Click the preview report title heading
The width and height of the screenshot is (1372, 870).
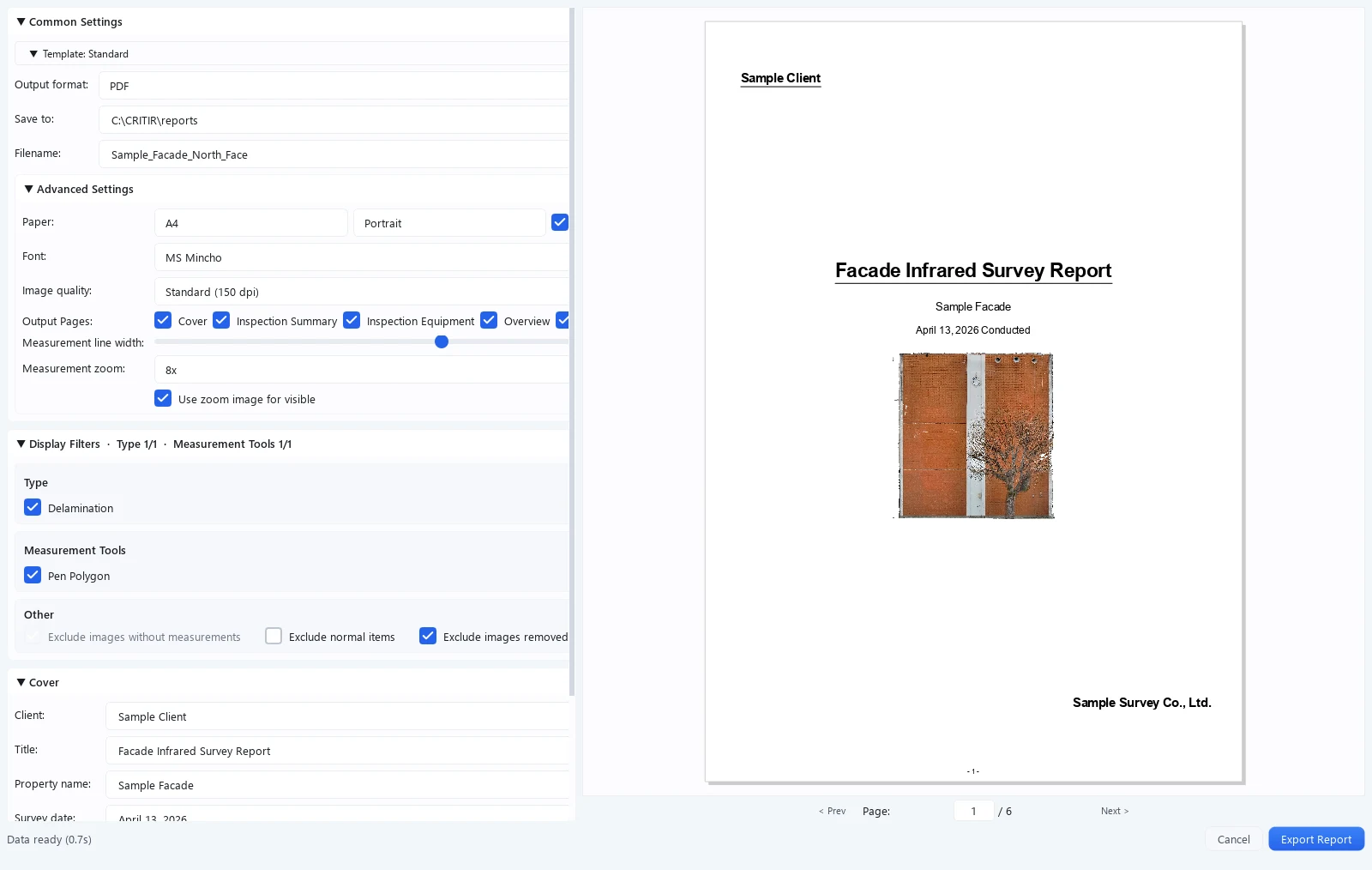click(x=973, y=270)
